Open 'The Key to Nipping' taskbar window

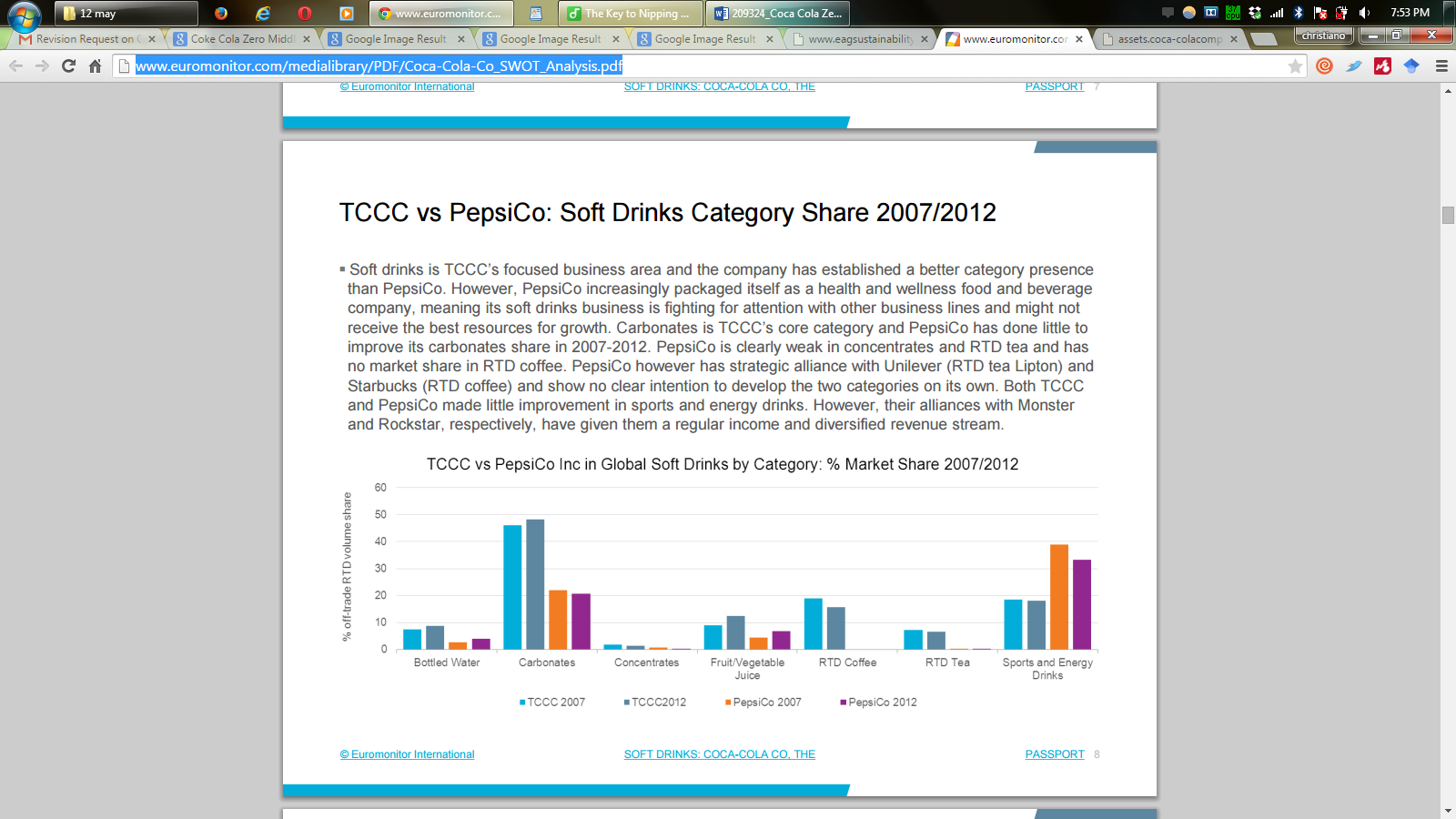(631, 13)
